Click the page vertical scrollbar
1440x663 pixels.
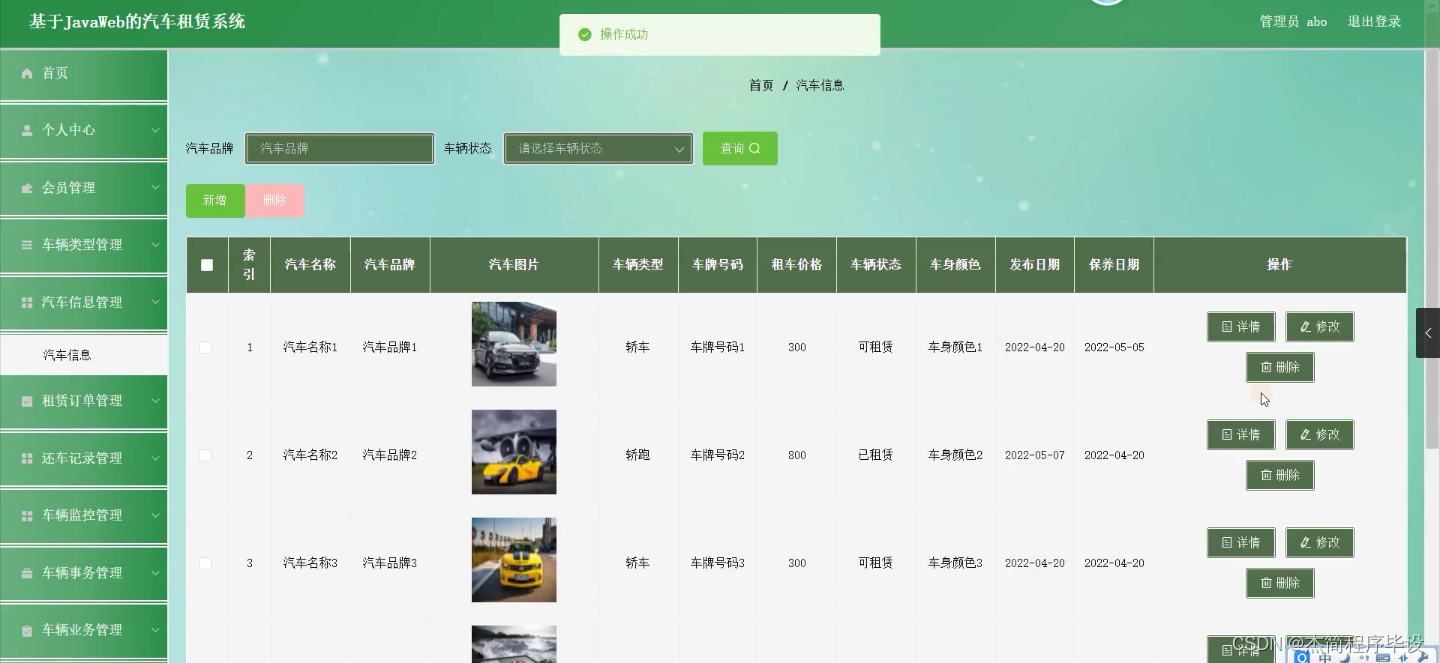pos(1431,250)
